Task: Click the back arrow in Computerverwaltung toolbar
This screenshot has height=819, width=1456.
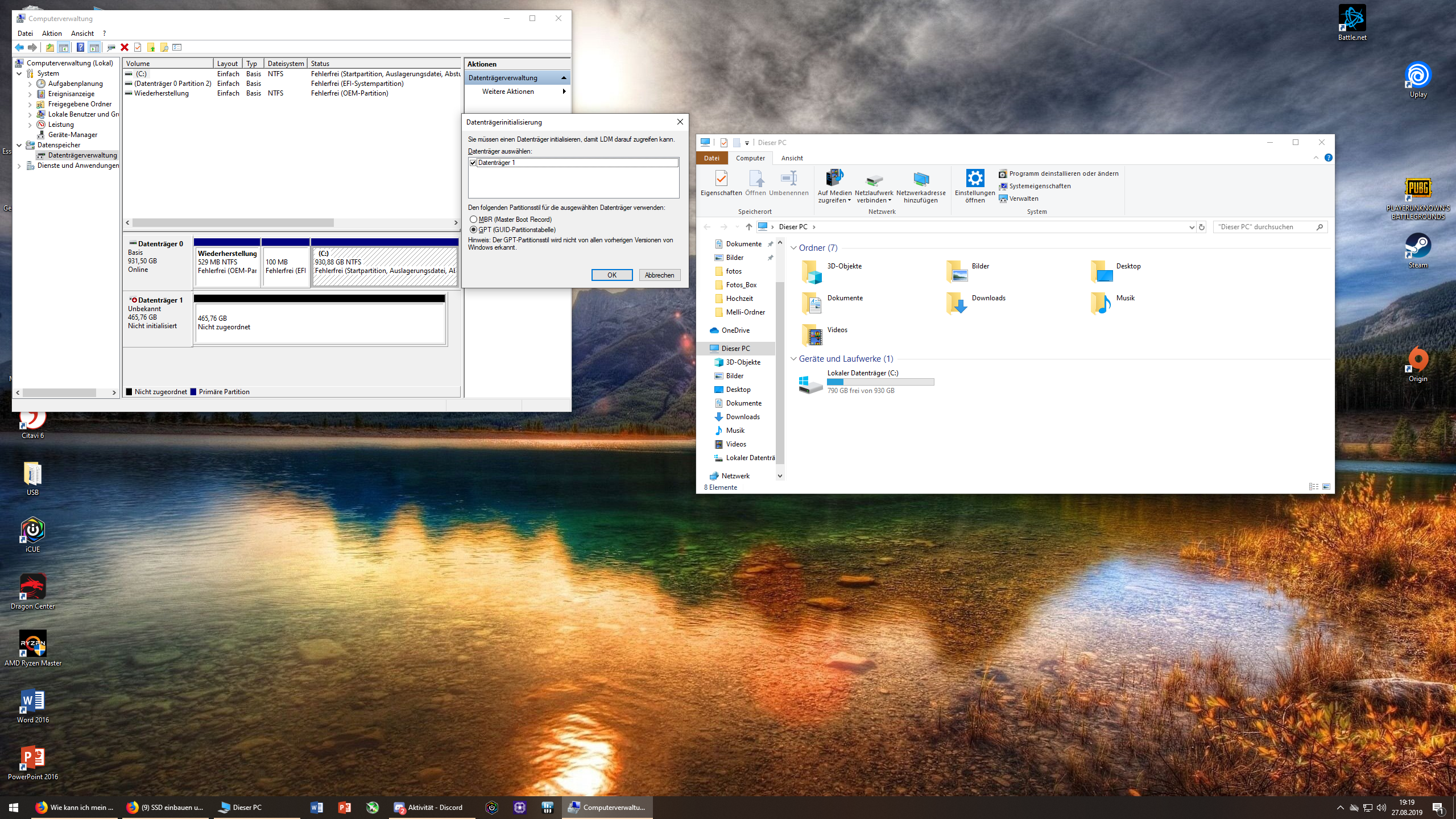Action: (19, 47)
